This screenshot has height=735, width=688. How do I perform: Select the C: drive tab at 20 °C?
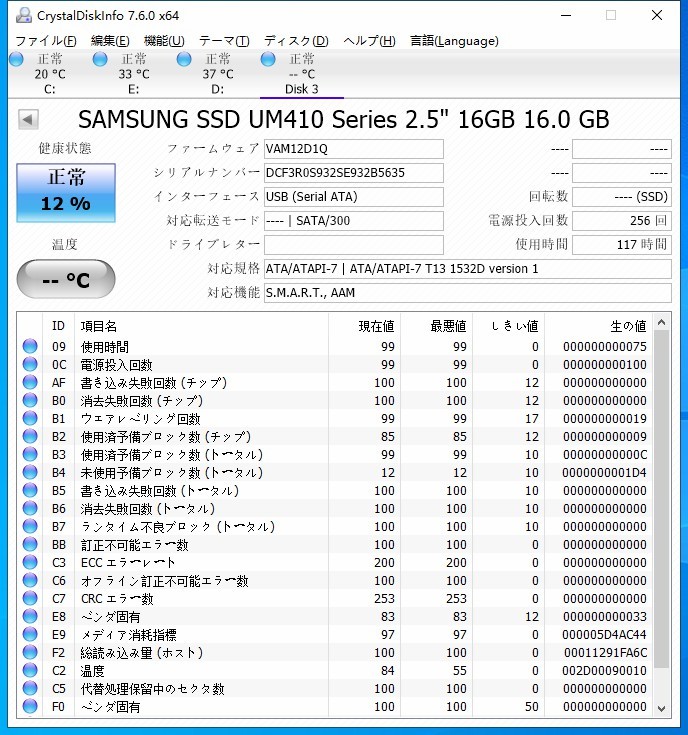coord(50,74)
